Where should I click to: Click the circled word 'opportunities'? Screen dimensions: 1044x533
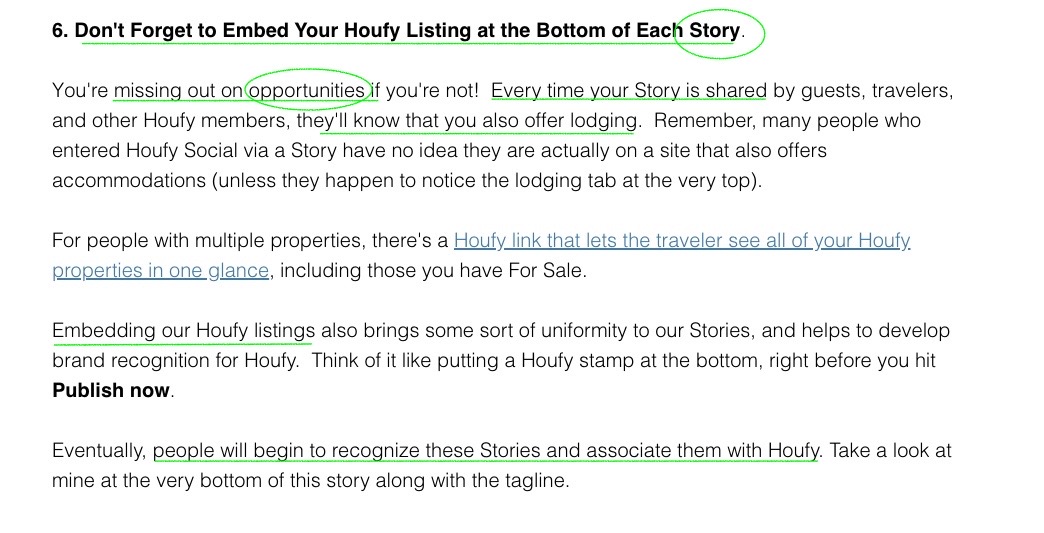point(307,91)
